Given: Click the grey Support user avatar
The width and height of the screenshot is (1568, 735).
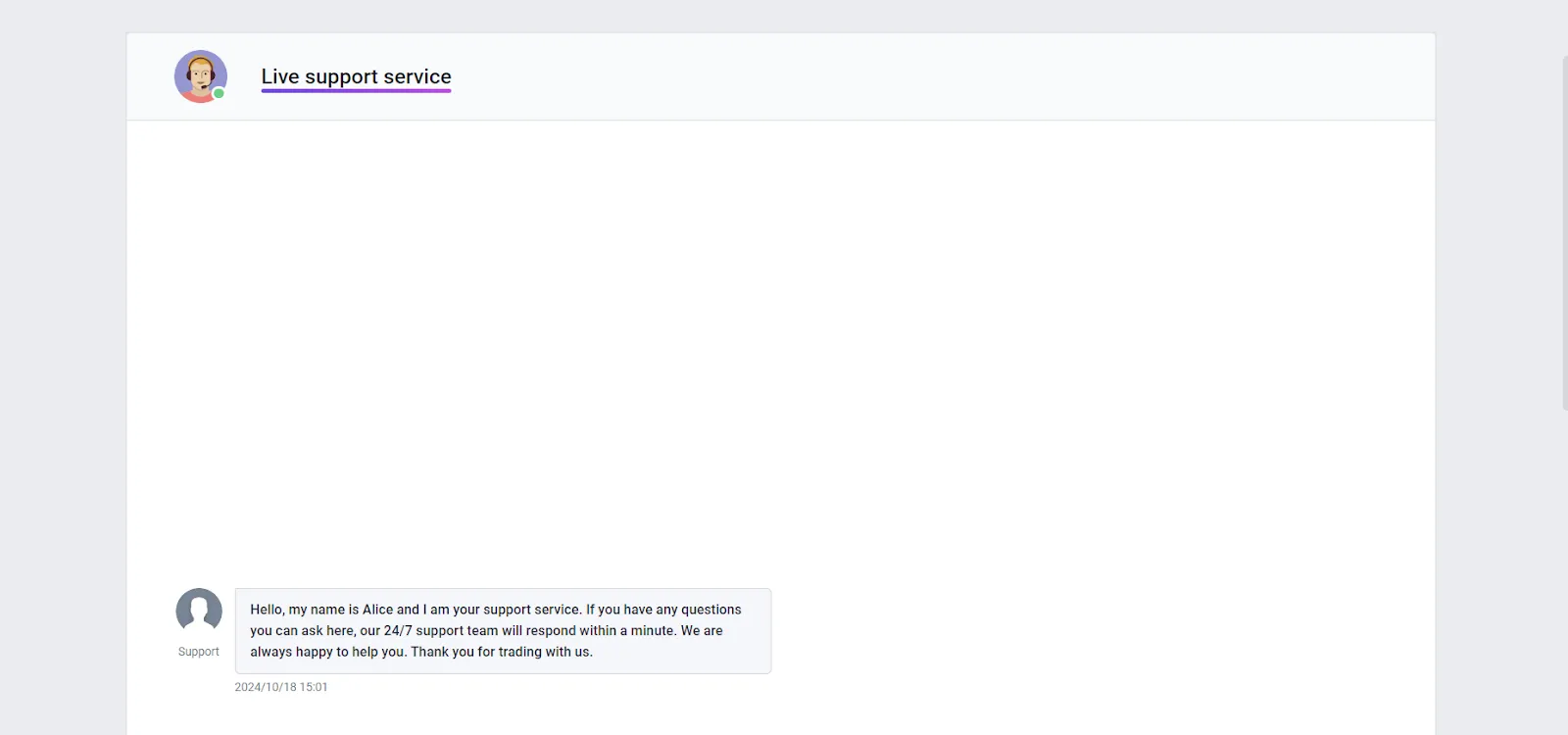Looking at the screenshot, I should pyautogui.click(x=199, y=612).
